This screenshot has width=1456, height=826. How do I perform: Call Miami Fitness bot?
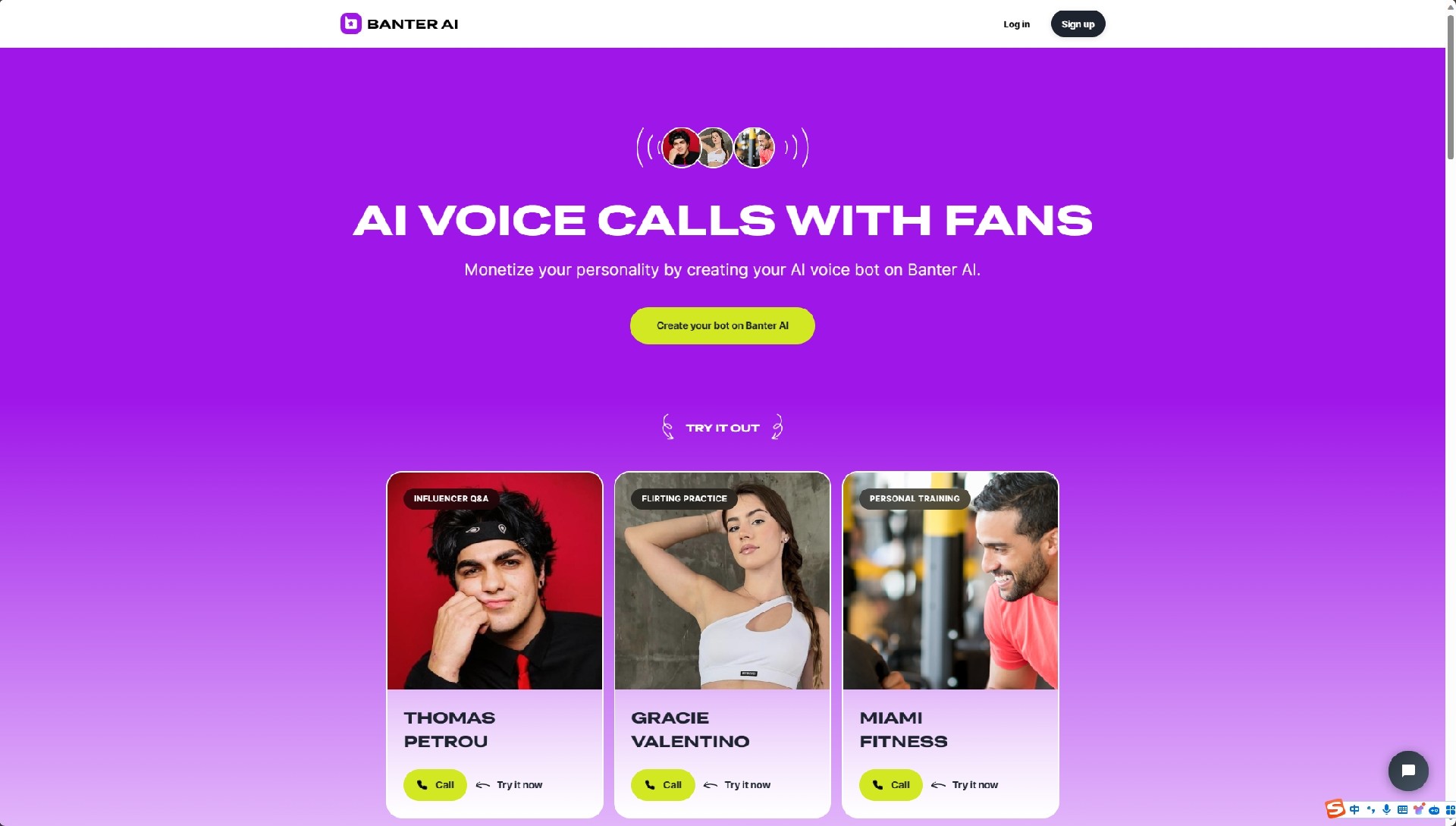tap(890, 785)
